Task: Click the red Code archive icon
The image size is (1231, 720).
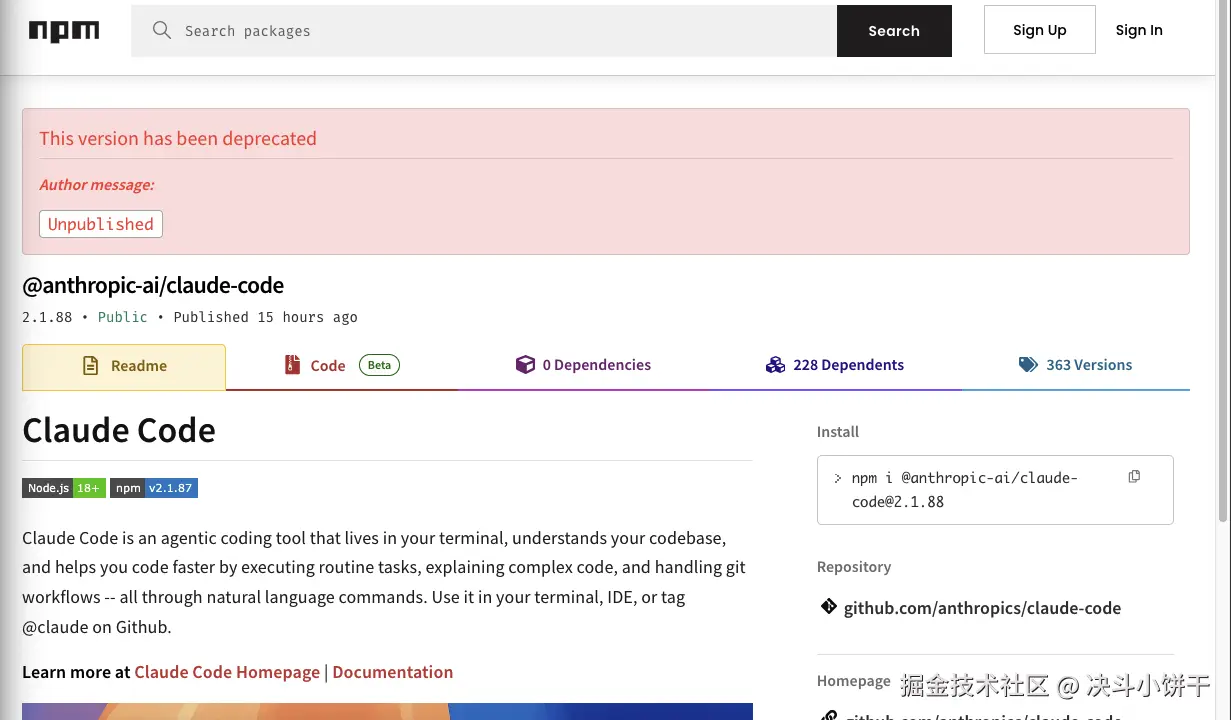Action: tap(292, 365)
